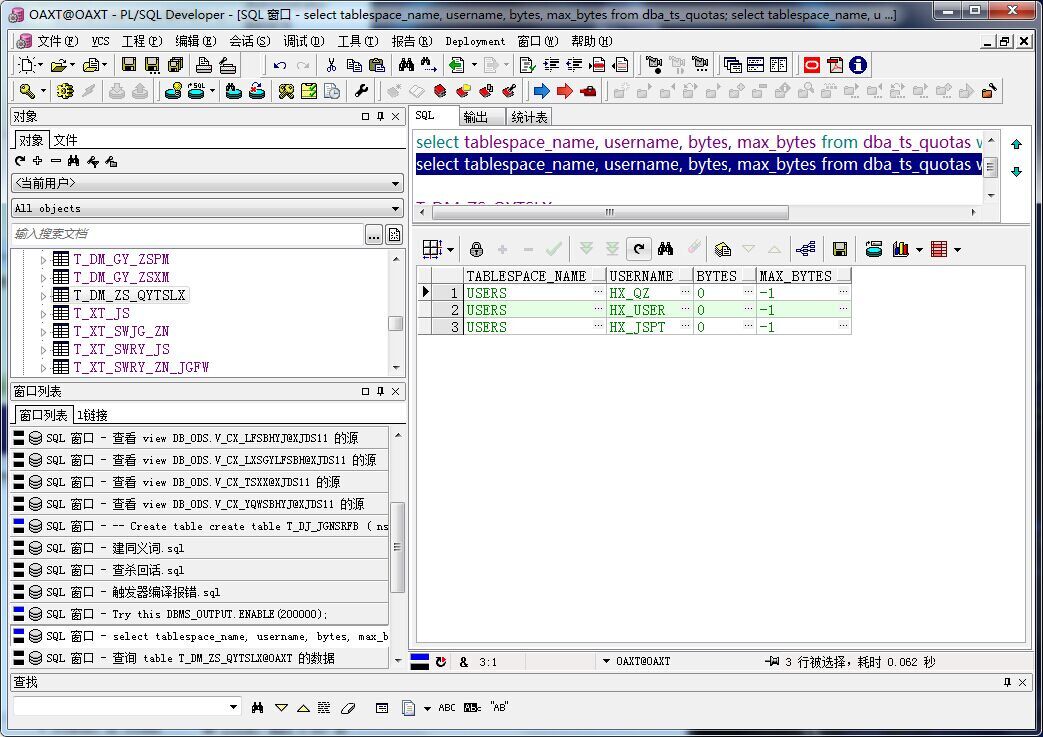Click the lock icon to edit results
The image size is (1043, 737).
coord(476,249)
